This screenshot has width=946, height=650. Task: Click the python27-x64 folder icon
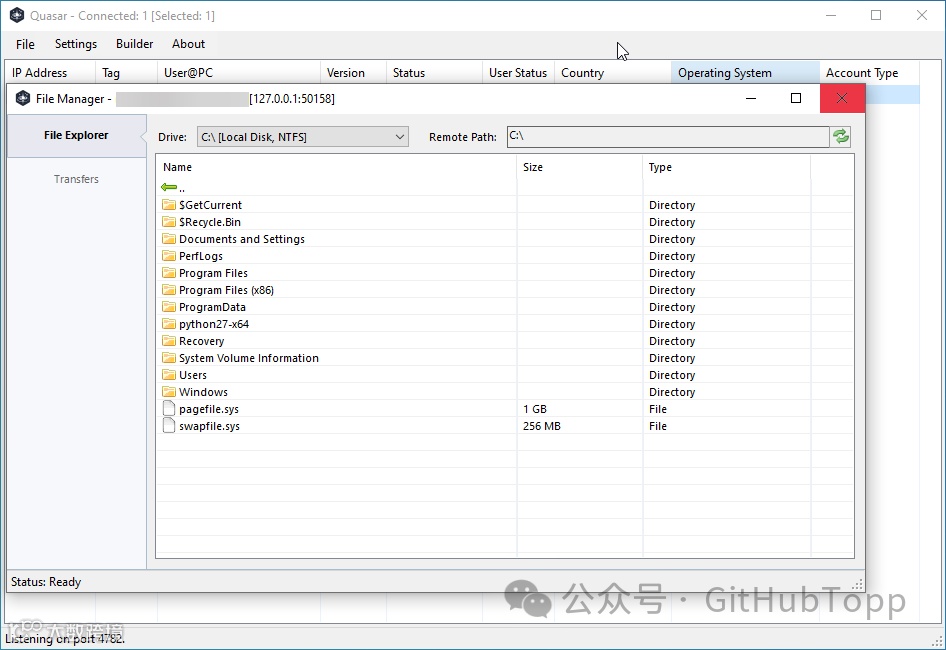[169, 323]
